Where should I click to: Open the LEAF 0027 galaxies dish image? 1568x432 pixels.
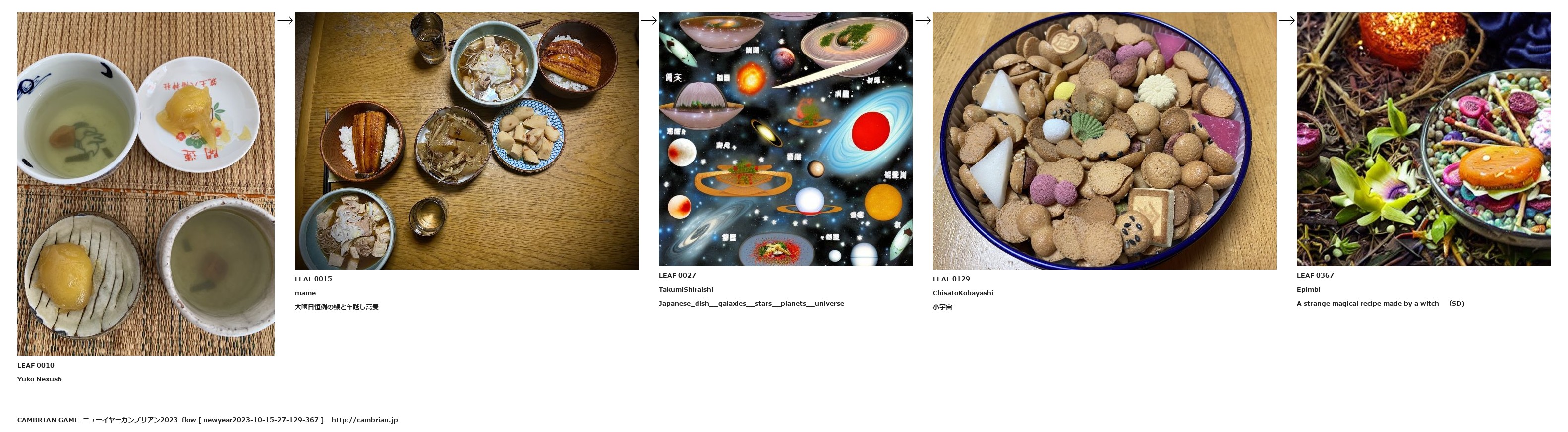[x=785, y=139]
